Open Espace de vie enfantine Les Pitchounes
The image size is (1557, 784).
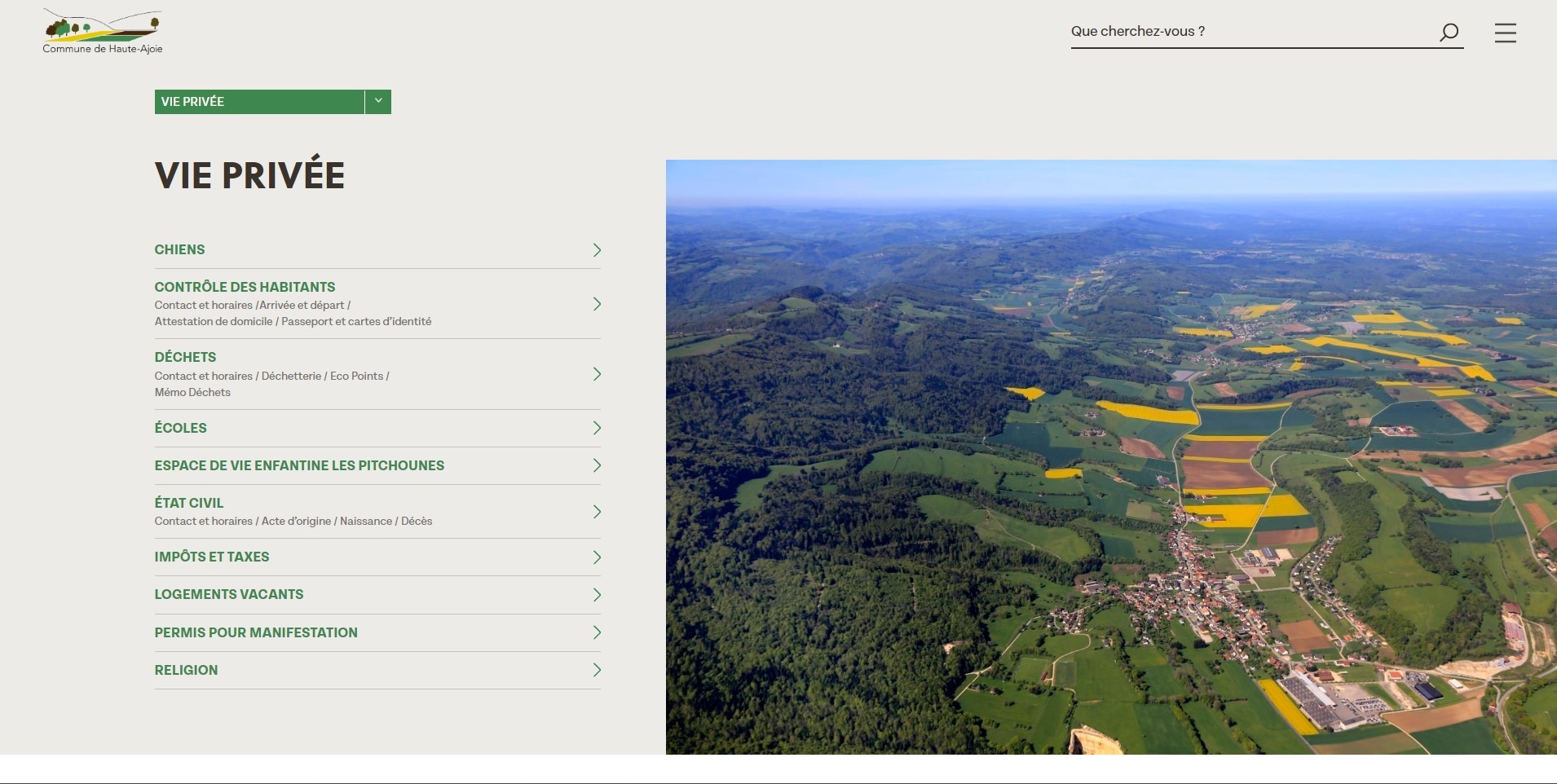pos(299,465)
